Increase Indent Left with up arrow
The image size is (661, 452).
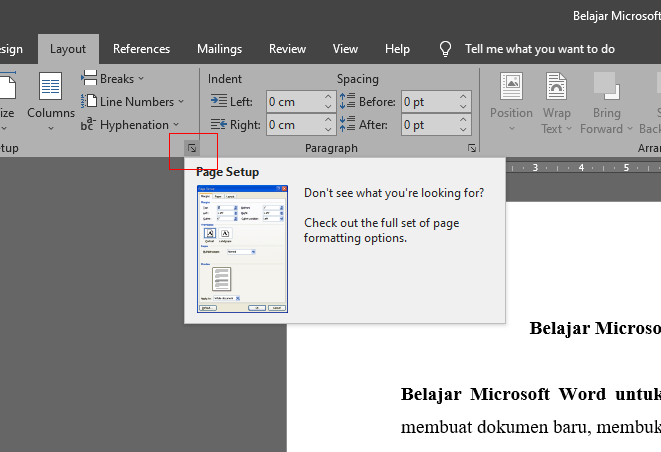pyautogui.click(x=328, y=97)
